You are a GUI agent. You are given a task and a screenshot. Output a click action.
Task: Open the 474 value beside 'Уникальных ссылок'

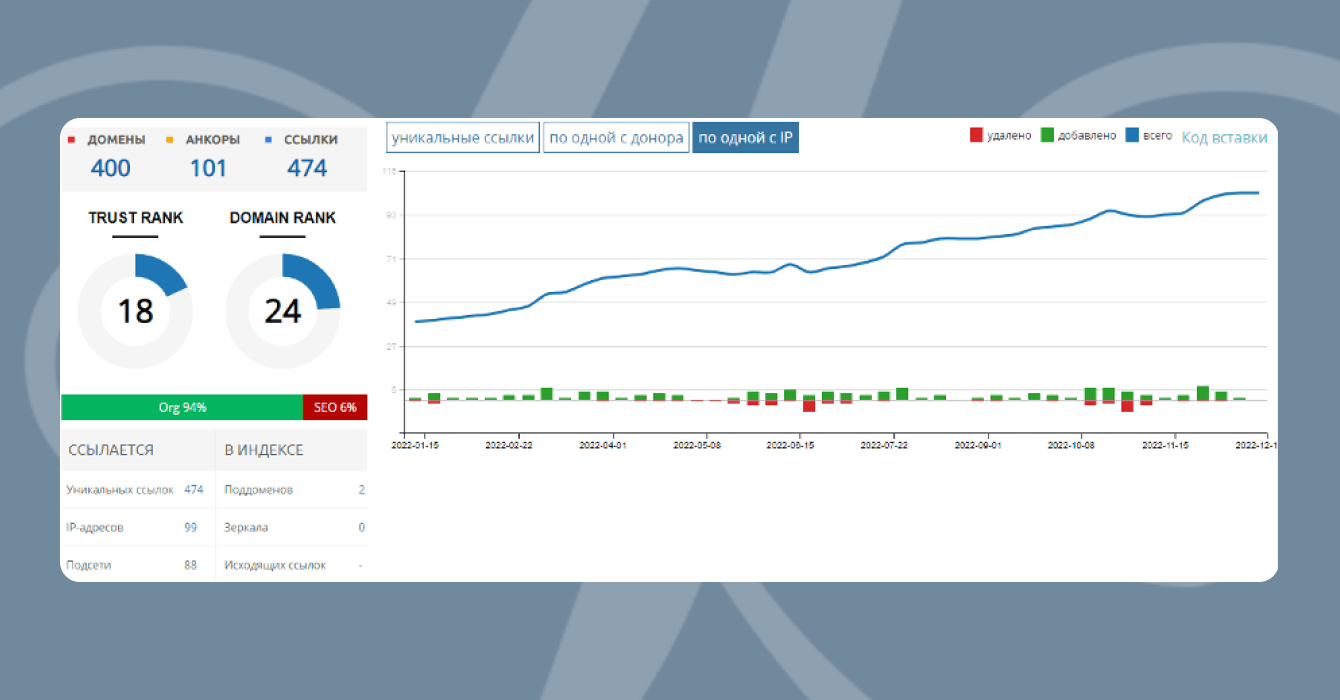[194, 490]
